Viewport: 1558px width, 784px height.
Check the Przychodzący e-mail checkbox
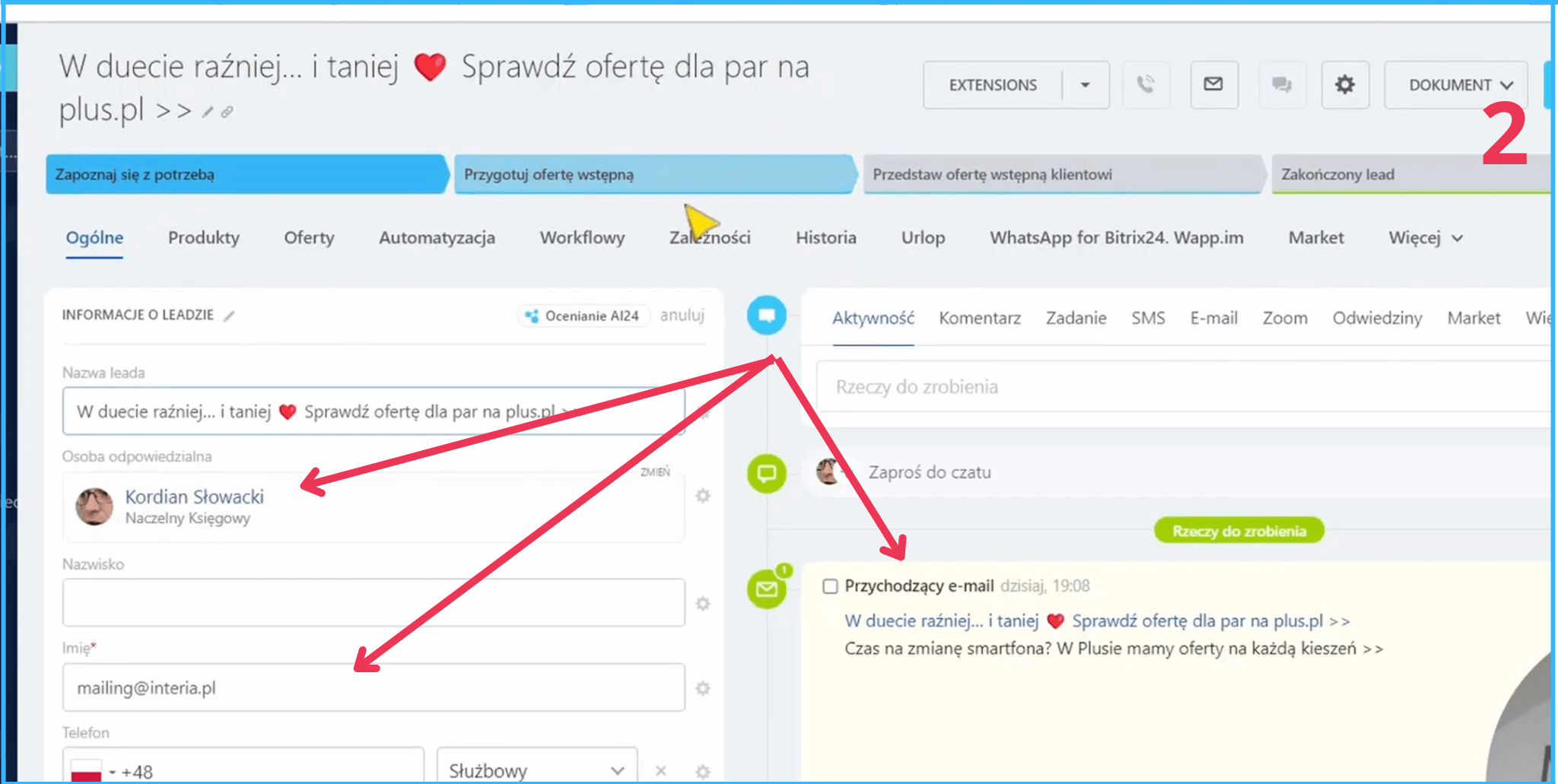tap(830, 586)
